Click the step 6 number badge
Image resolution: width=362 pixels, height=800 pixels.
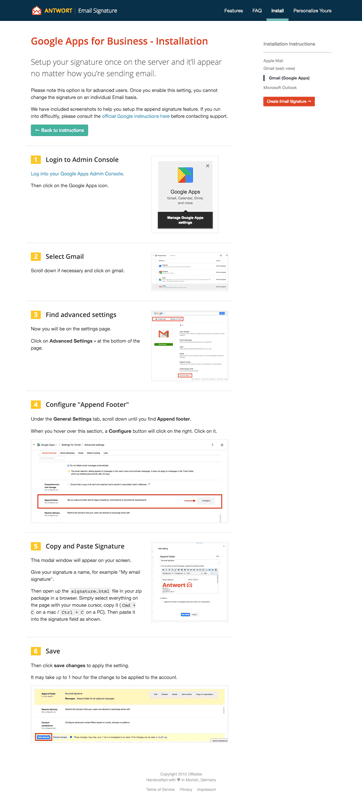click(36, 651)
